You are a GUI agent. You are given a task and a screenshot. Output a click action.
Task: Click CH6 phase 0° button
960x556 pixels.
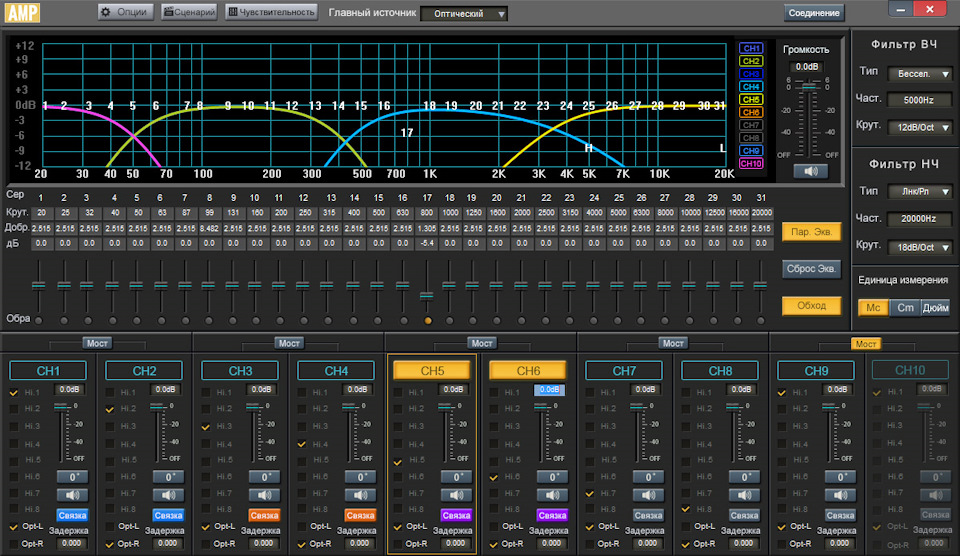(x=552, y=477)
